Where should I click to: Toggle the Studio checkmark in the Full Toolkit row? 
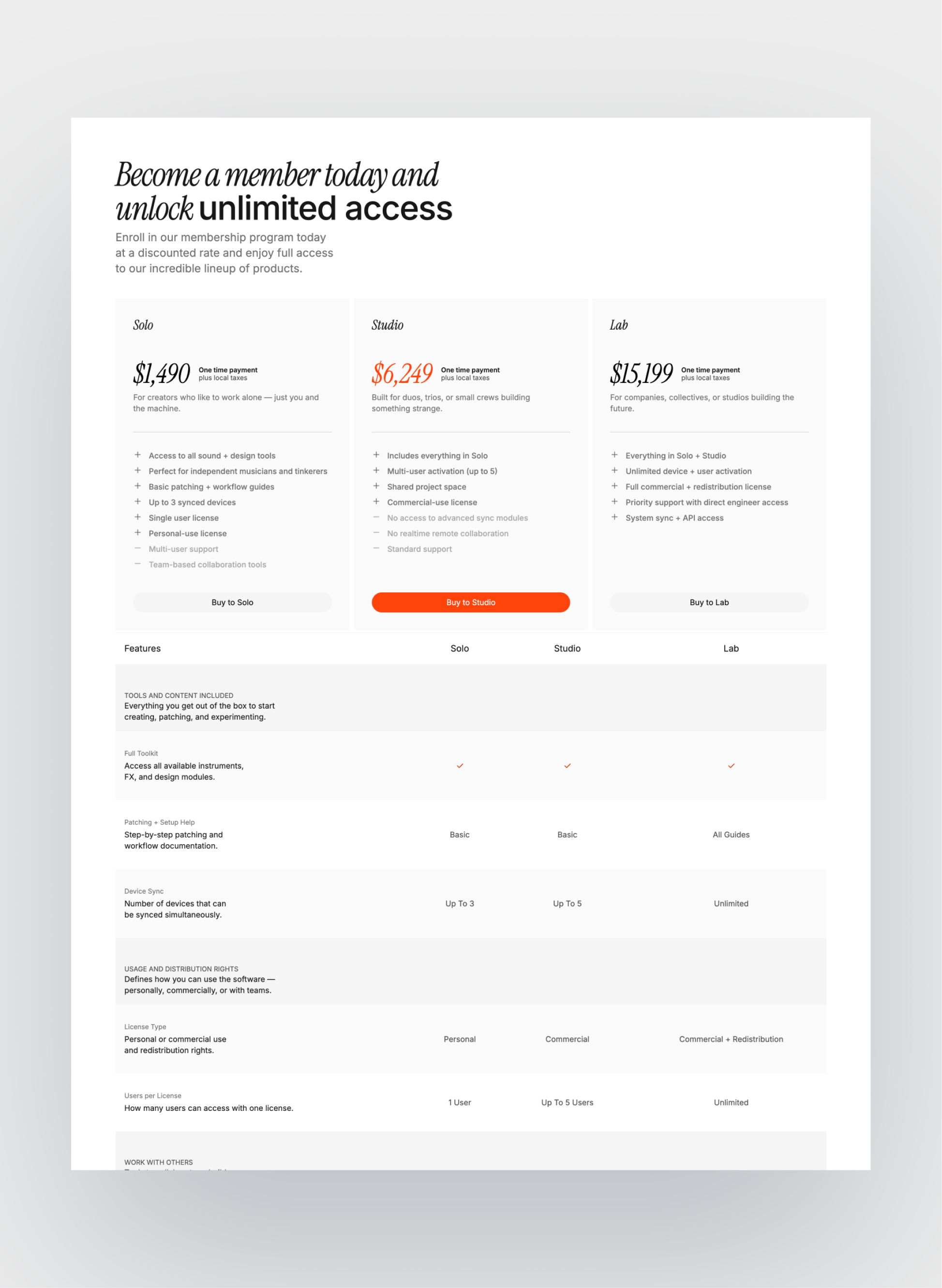[567, 766]
